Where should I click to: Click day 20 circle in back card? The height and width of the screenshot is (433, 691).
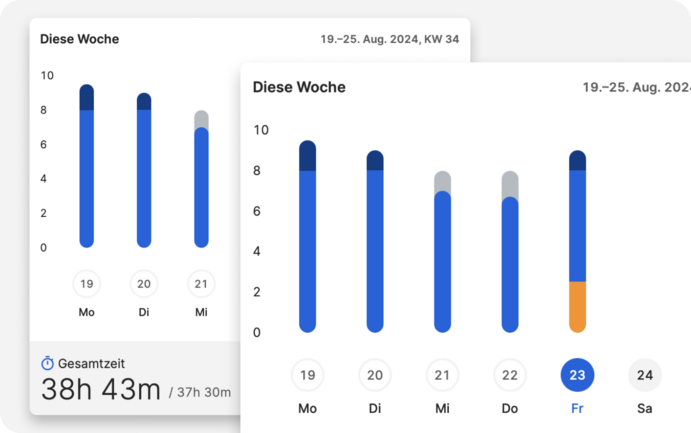tap(144, 284)
